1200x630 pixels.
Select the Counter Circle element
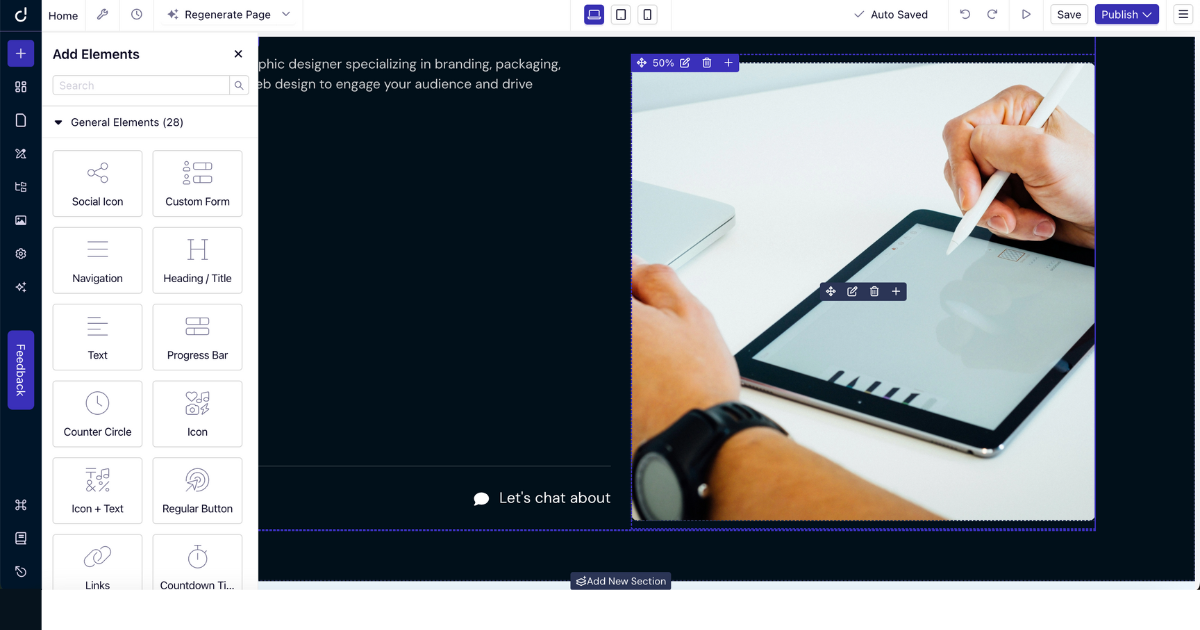97,414
